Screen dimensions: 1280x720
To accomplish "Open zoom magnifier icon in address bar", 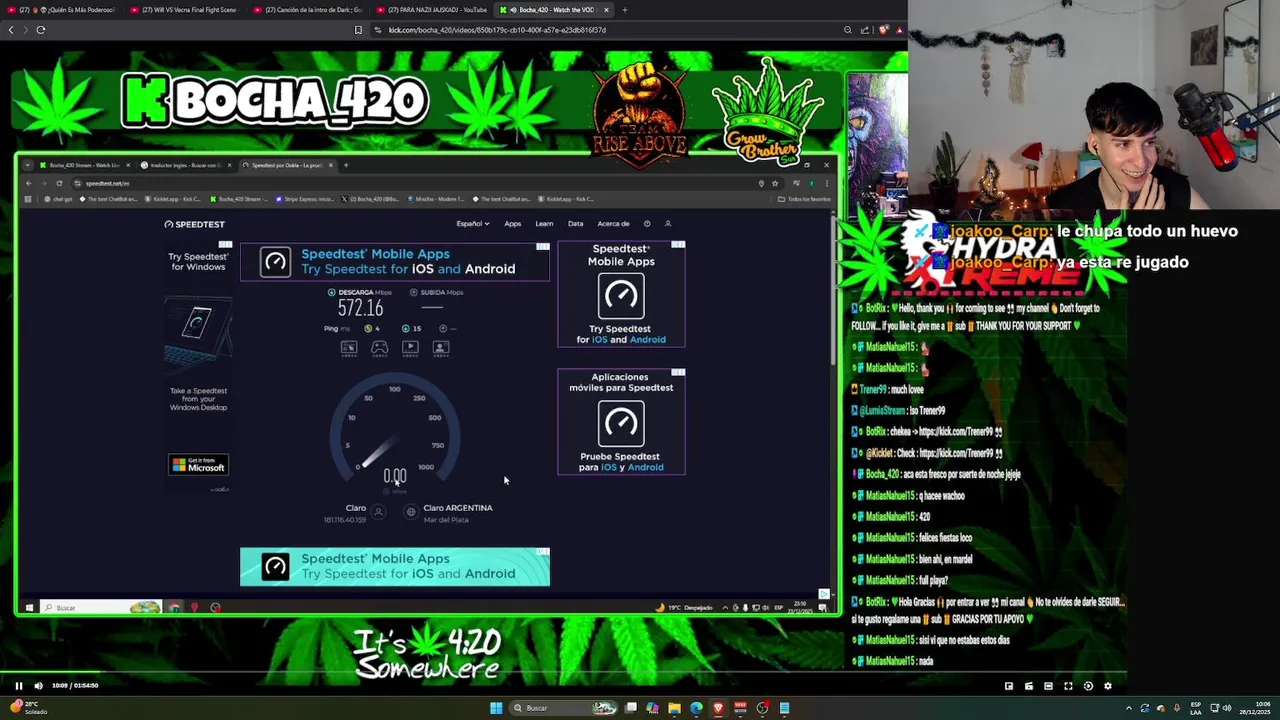I will click(848, 30).
